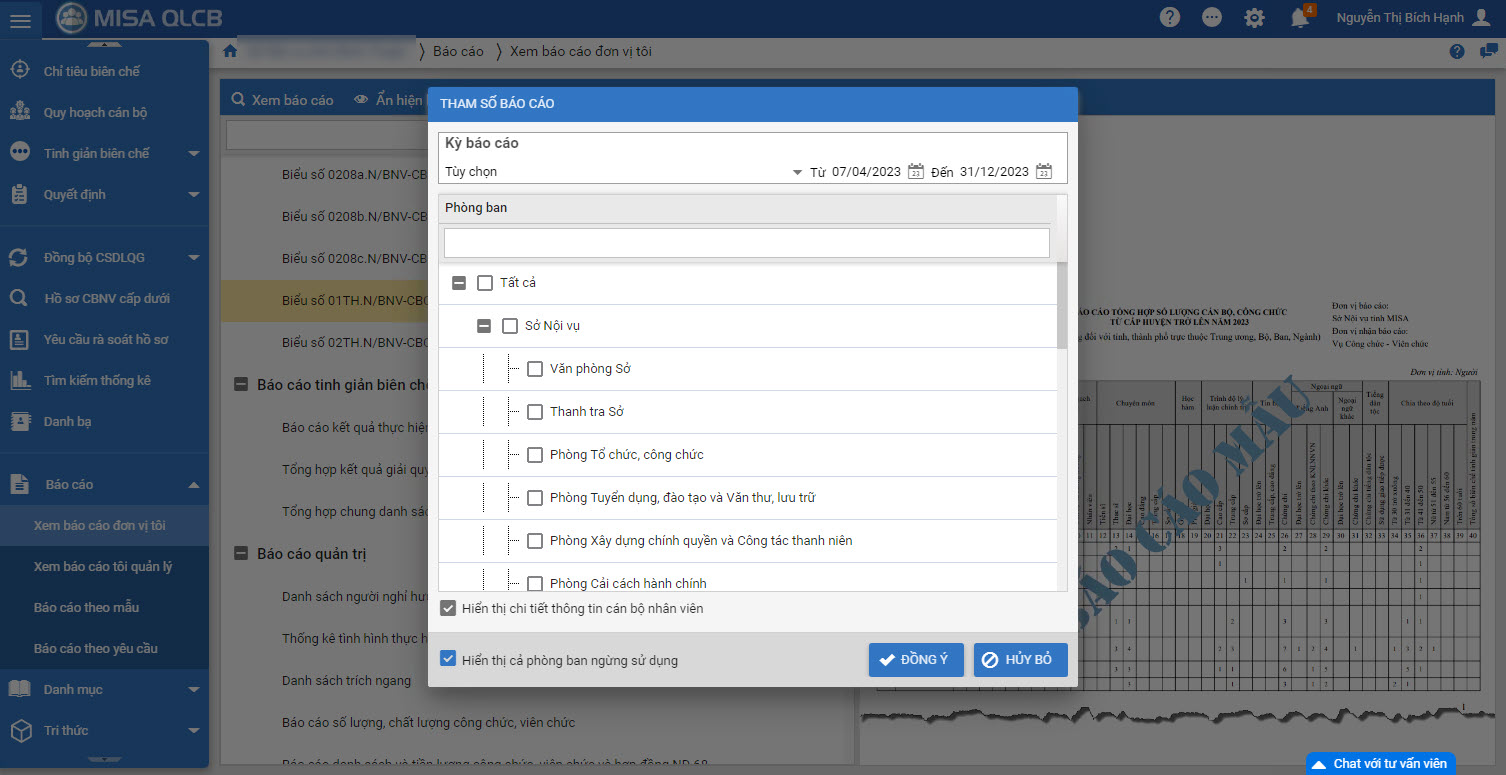Open the 'Tùy chọn' report period dropdown
The width and height of the screenshot is (1506, 775).
pyautogui.click(x=797, y=172)
